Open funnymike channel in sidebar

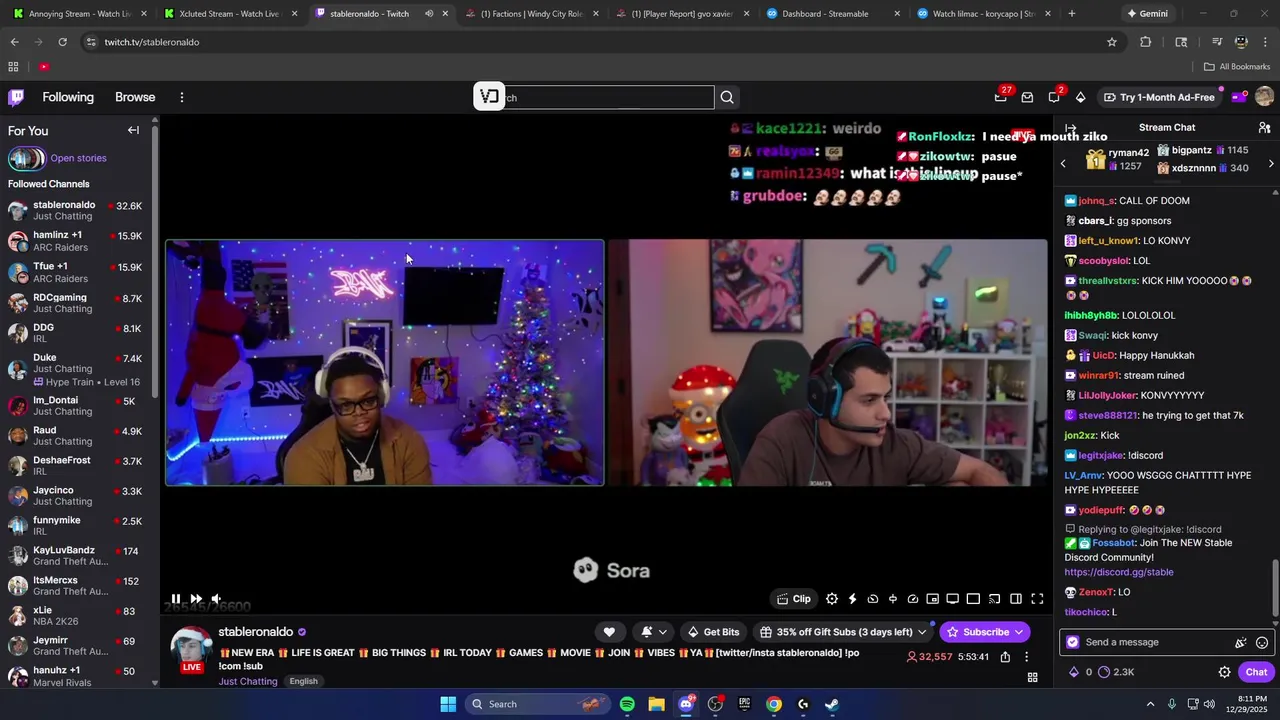coord(78,525)
